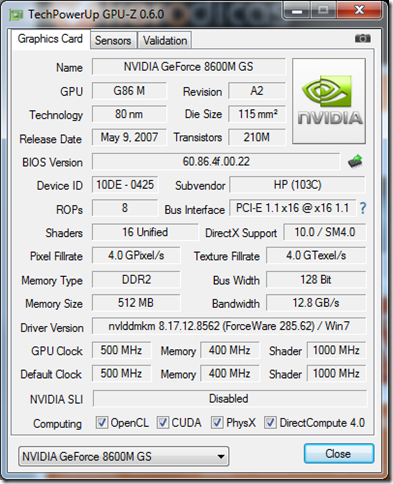Click the Die Size field 115 mm²

[257, 114]
